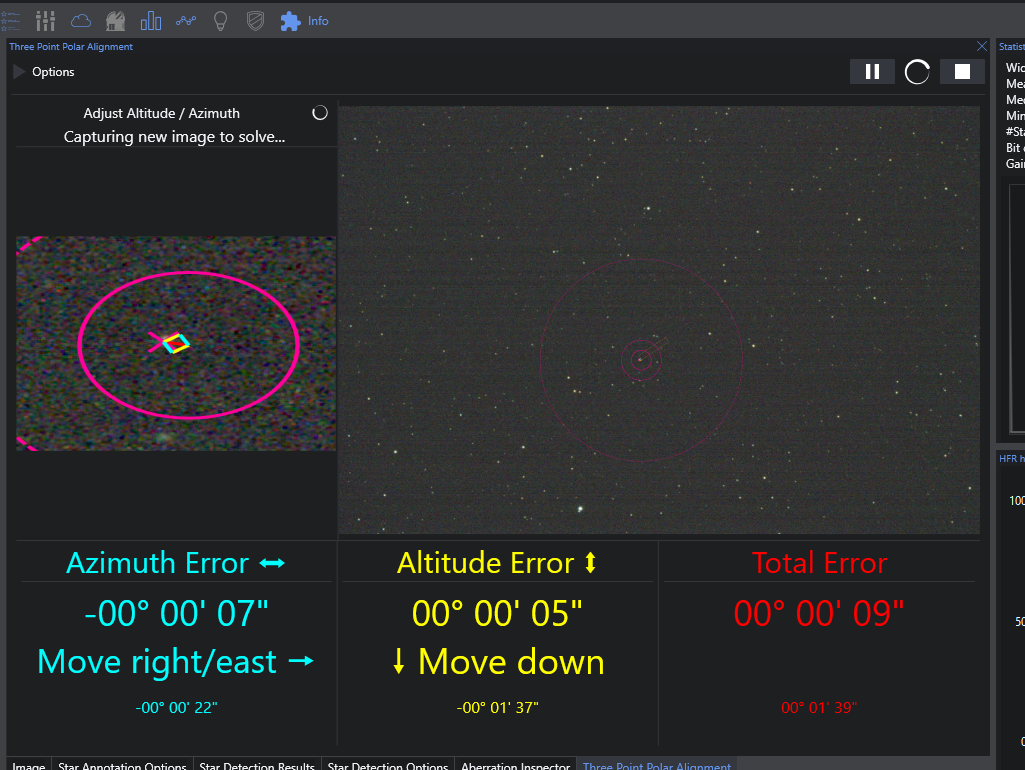Image resolution: width=1025 pixels, height=770 pixels.
Task: Click the initial total error 00° 01' 39"
Action: pos(818,708)
